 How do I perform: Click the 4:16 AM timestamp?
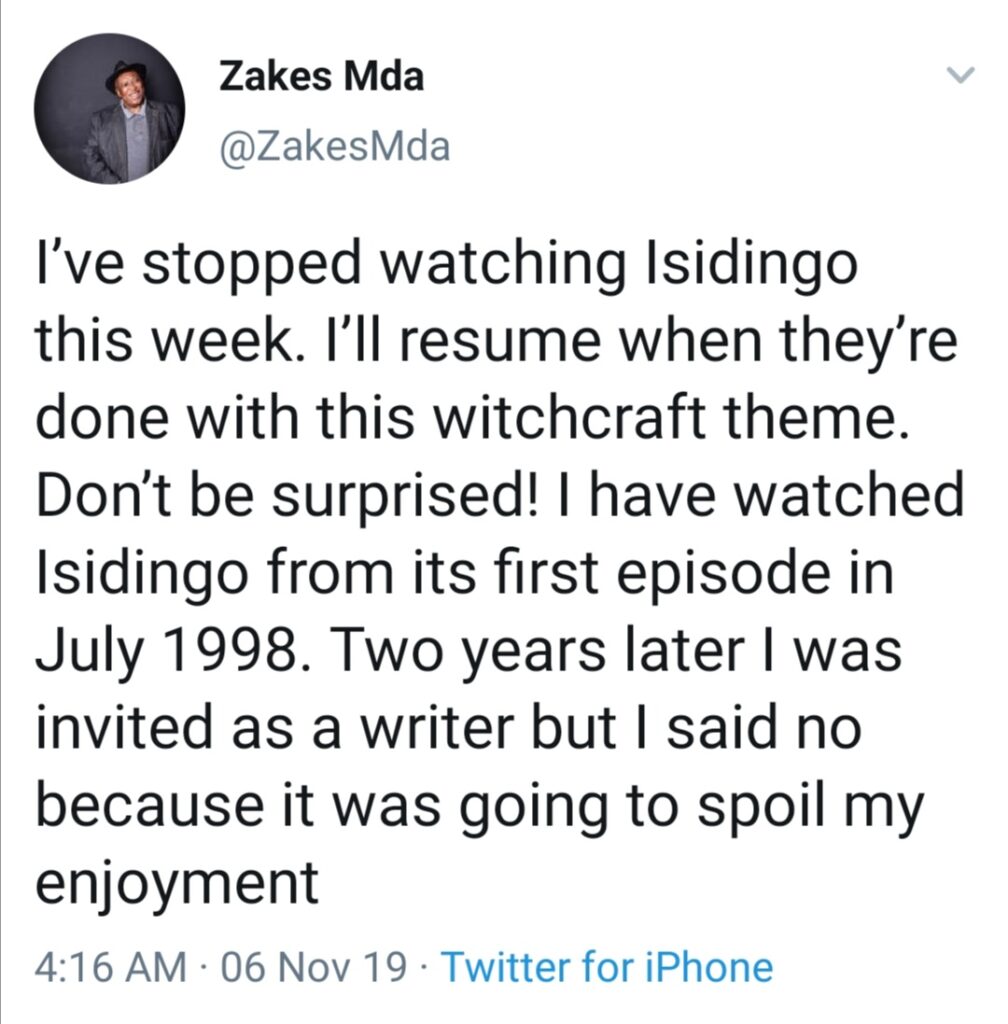pos(110,967)
